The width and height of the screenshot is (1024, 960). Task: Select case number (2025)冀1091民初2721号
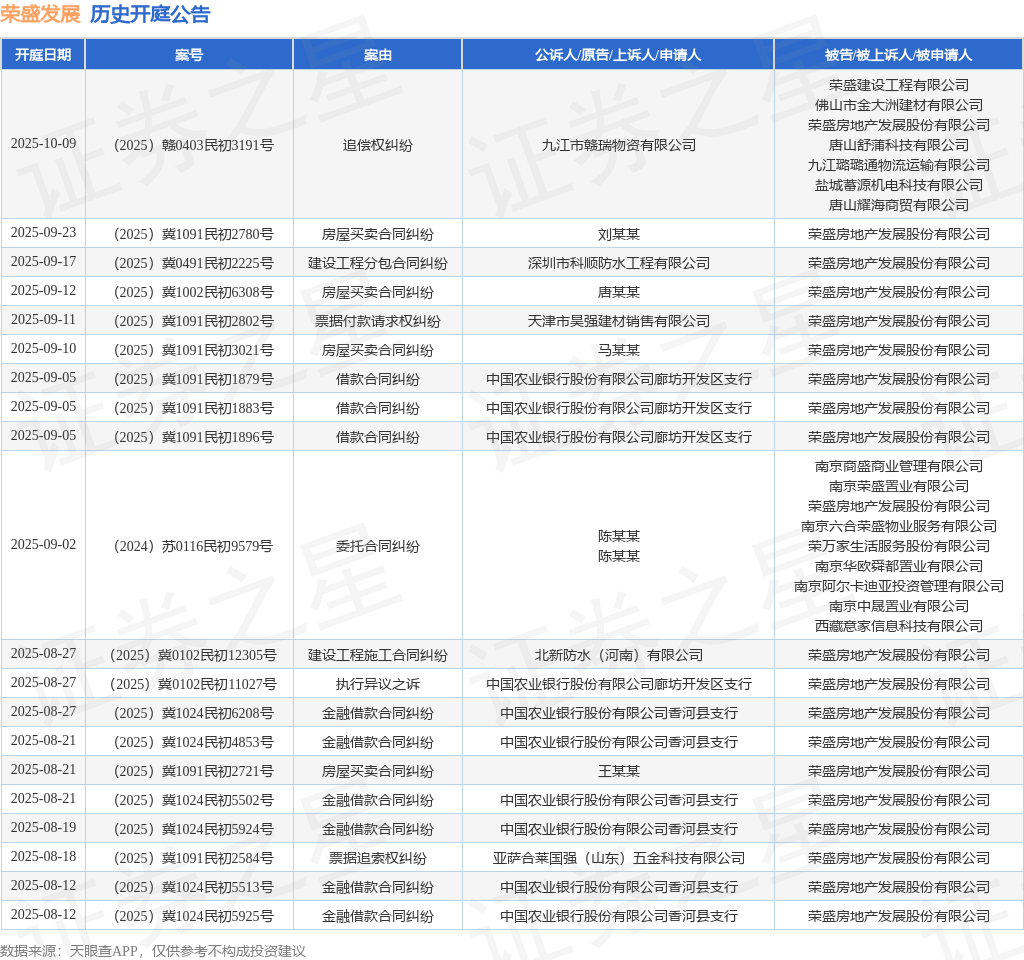click(x=192, y=771)
